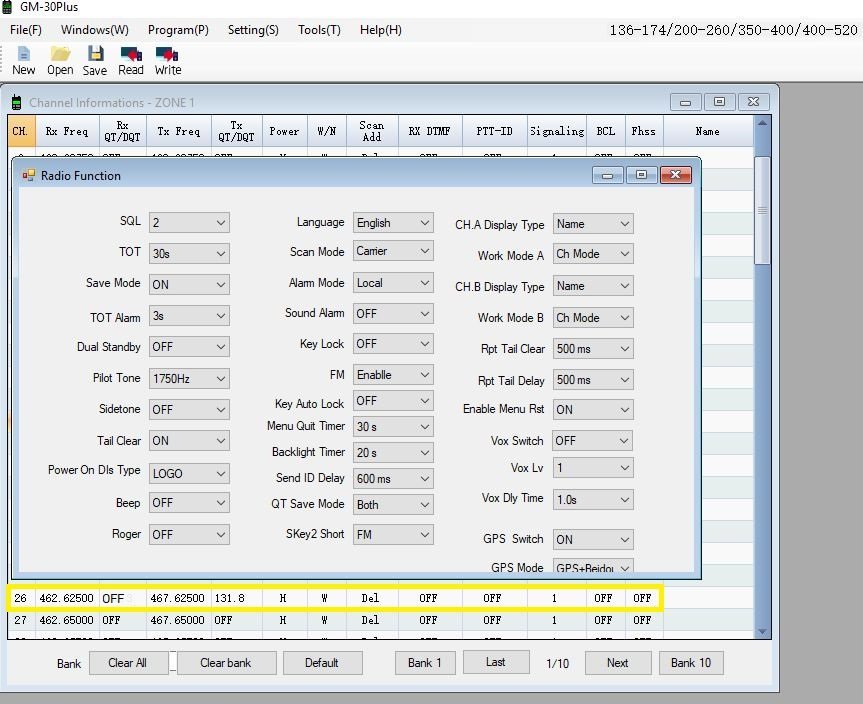Open the Vox Switch dropdown
The width and height of the screenshot is (863, 704).
pyautogui.click(x=593, y=441)
